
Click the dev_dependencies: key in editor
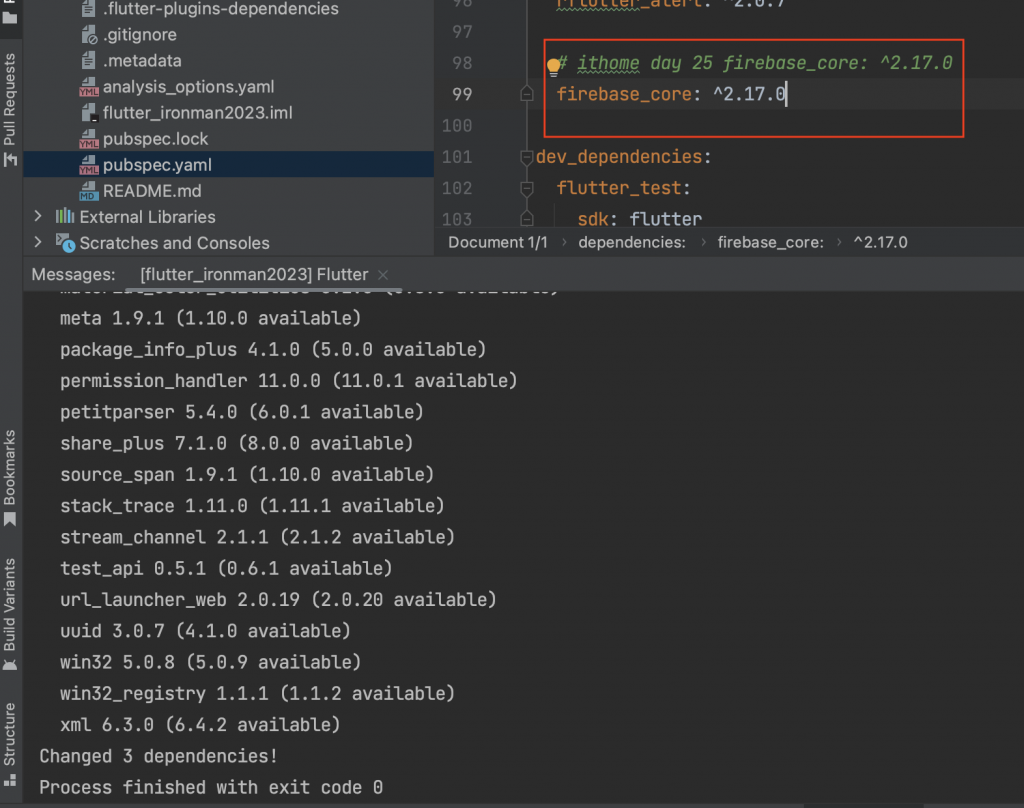[x=623, y=157]
